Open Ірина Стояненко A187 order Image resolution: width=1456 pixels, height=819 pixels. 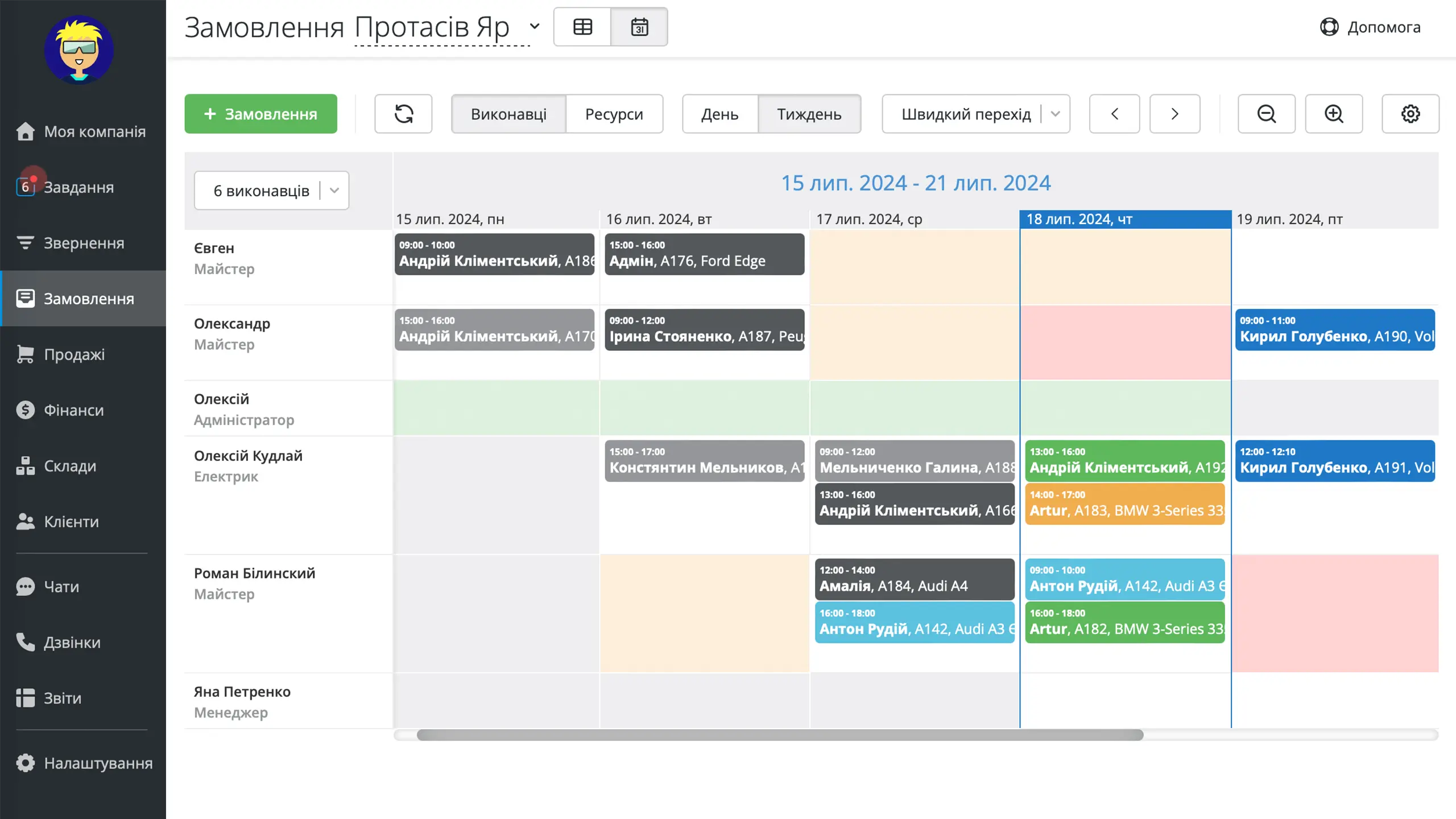tap(705, 329)
